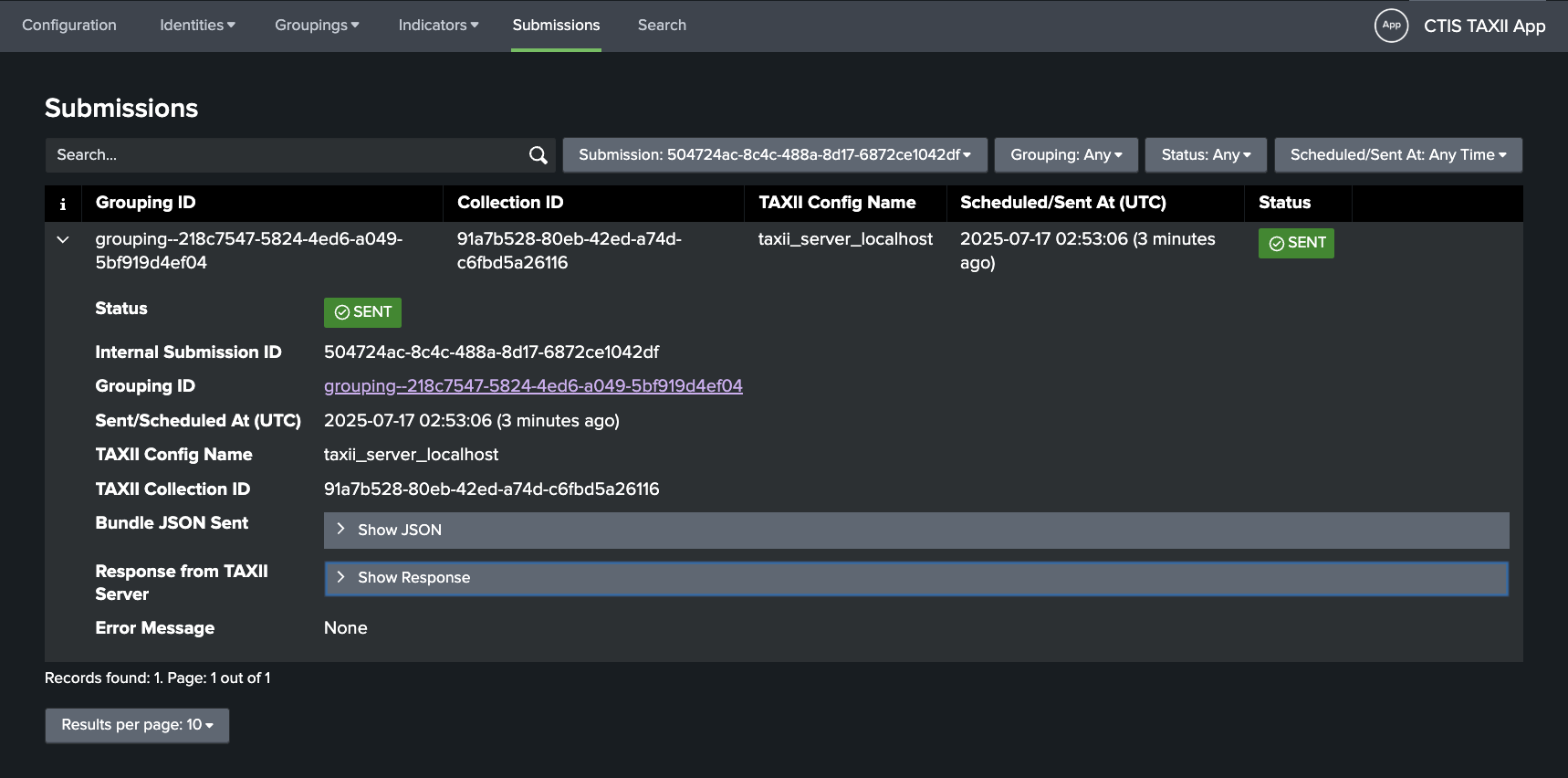The image size is (1568, 778).
Task: Open the Identities menu
Action: tap(197, 26)
